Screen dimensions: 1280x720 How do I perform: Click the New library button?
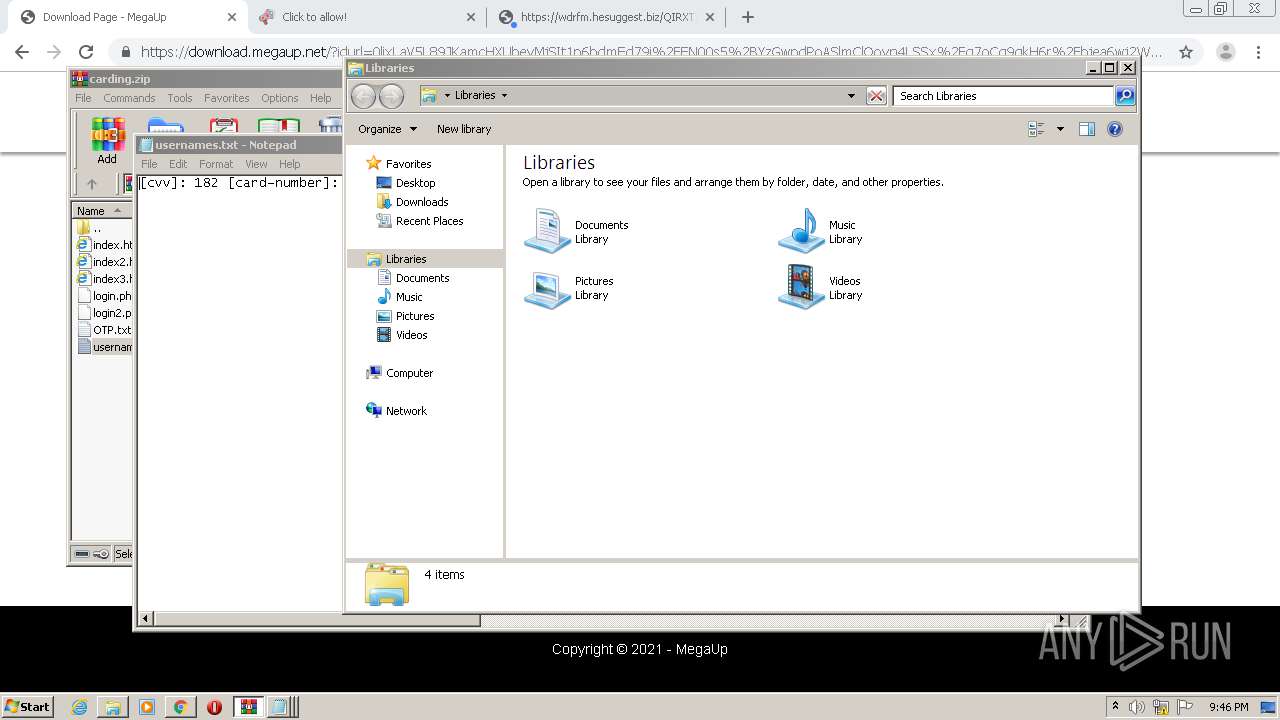click(464, 129)
